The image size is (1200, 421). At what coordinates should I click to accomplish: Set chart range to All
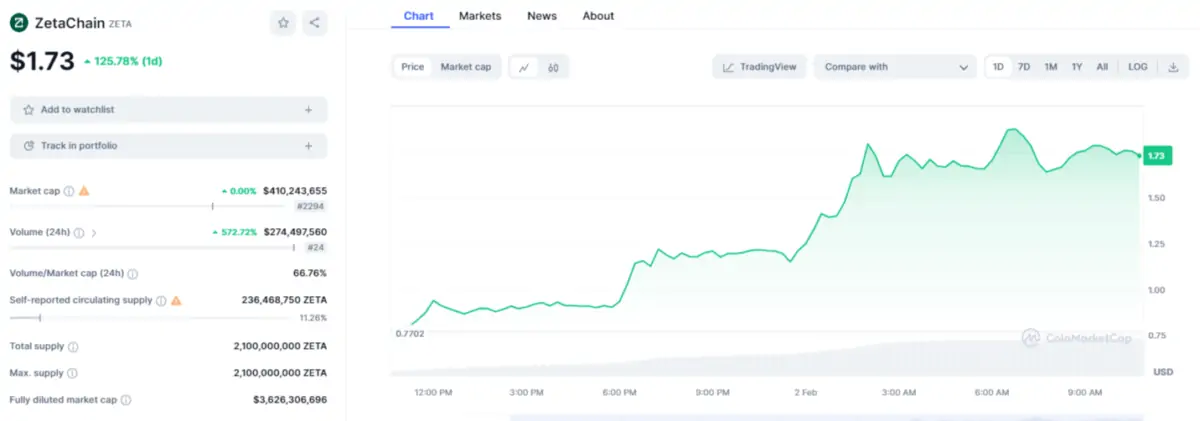(x=1102, y=67)
